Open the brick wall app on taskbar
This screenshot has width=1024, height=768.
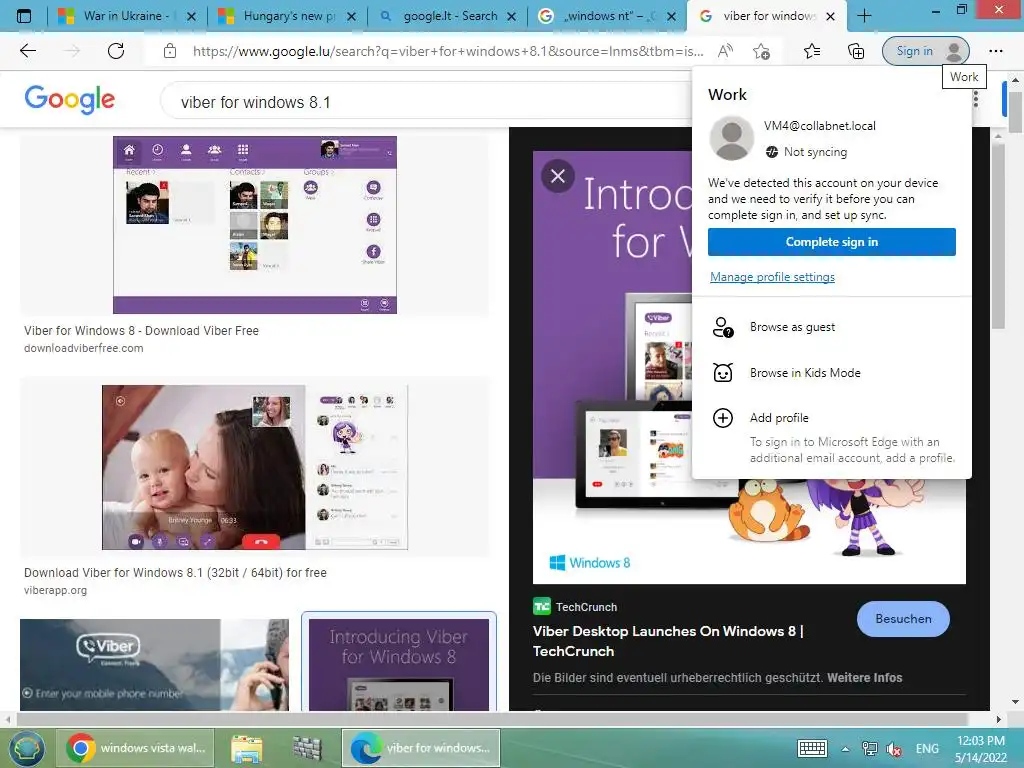point(307,749)
